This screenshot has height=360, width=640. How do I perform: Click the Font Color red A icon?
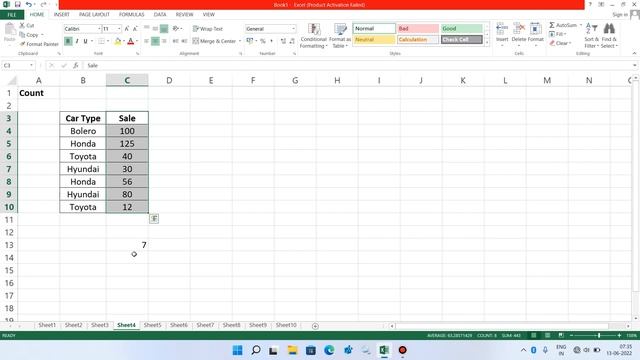click(131, 41)
